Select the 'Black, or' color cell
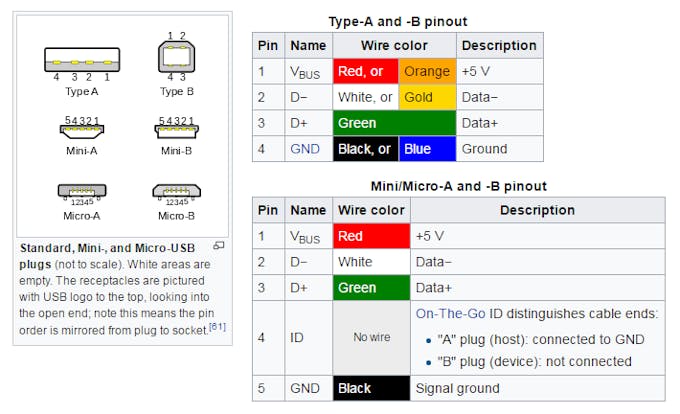680x414 pixels. pyautogui.click(x=365, y=149)
